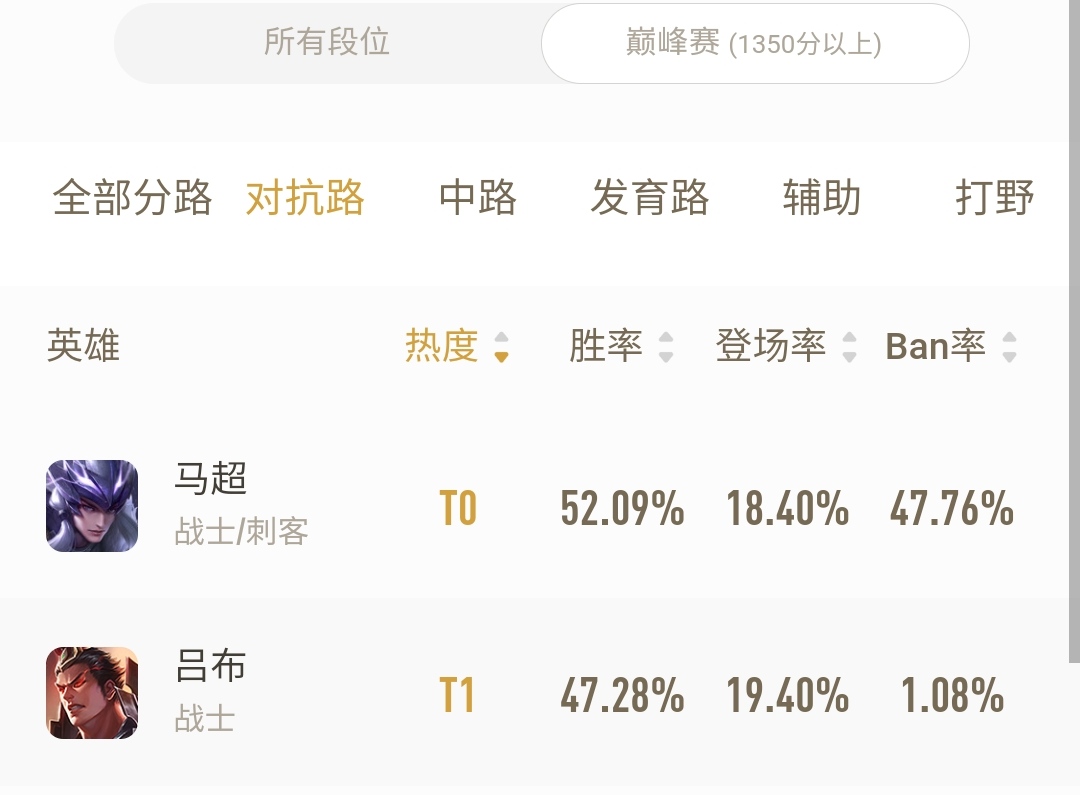Click the vertical scrollbar on right edge
The height and width of the screenshot is (795, 1080).
pos(1074,331)
